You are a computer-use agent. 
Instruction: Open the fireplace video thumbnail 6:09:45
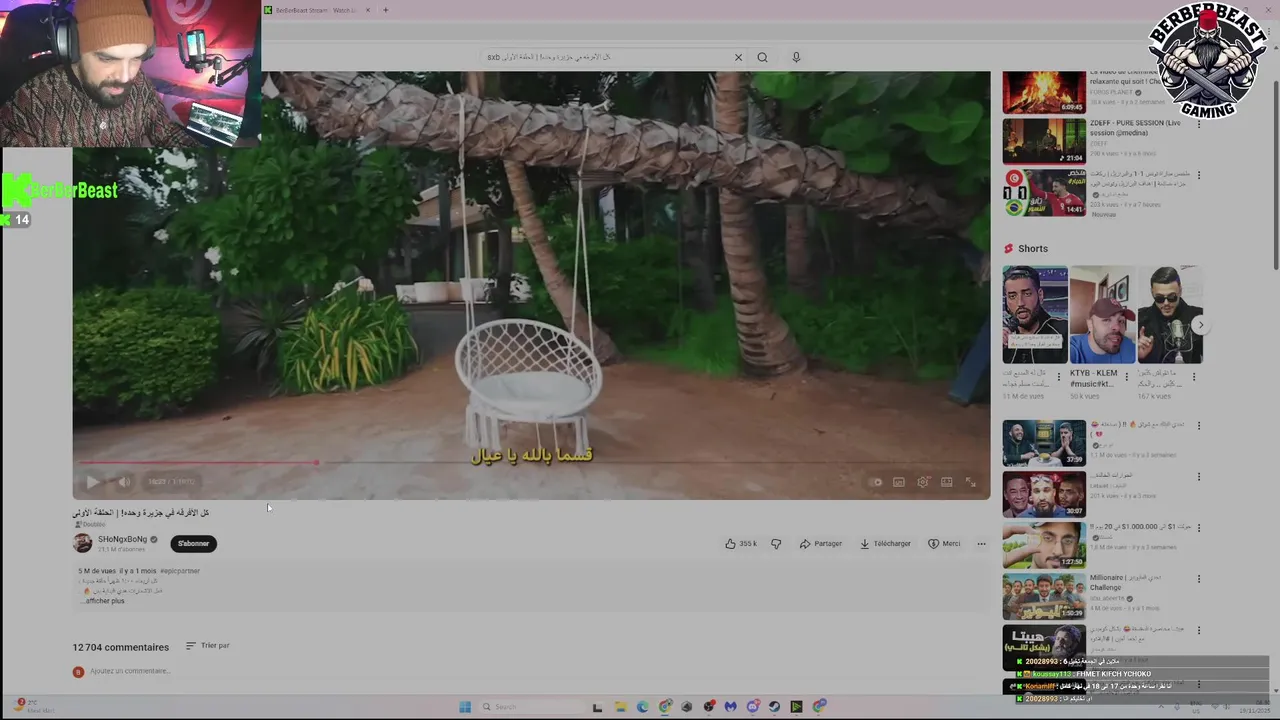(1044, 91)
